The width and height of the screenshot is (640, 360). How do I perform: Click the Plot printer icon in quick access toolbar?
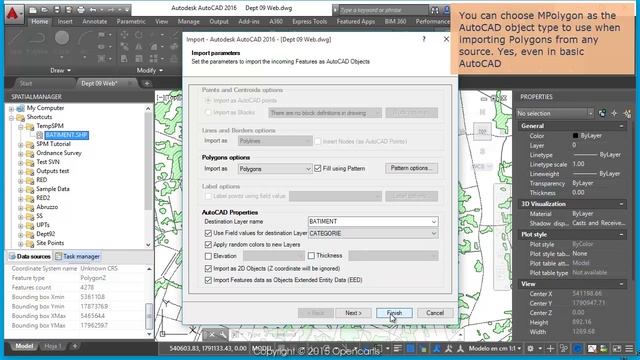click(x=81, y=9)
